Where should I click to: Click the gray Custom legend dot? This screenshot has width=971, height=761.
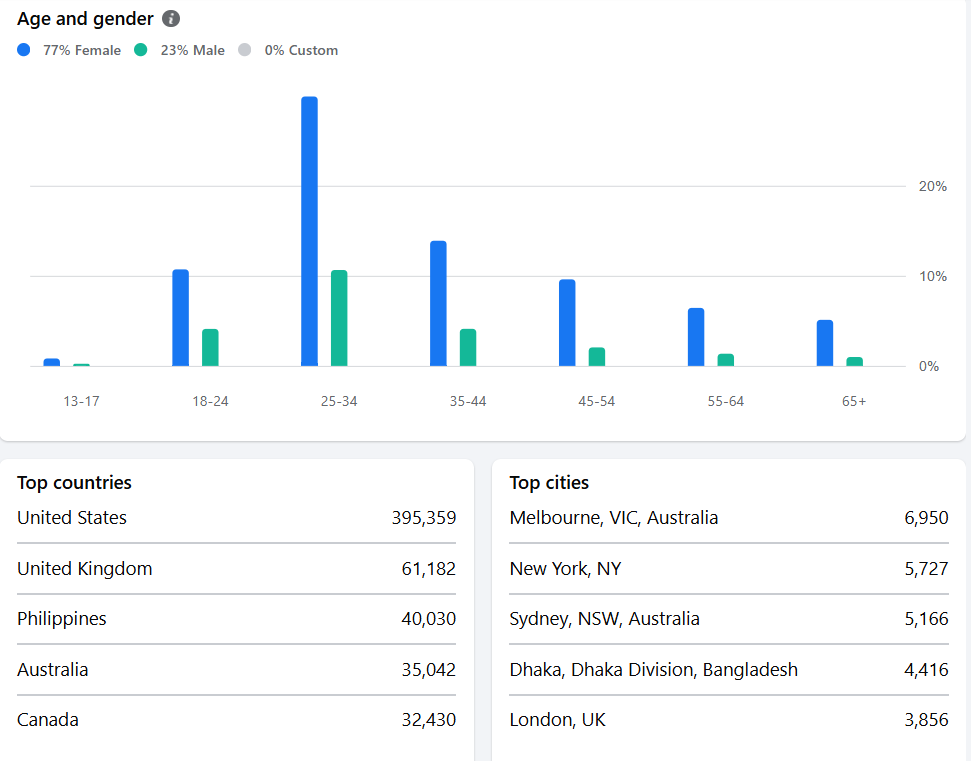(245, 50)
